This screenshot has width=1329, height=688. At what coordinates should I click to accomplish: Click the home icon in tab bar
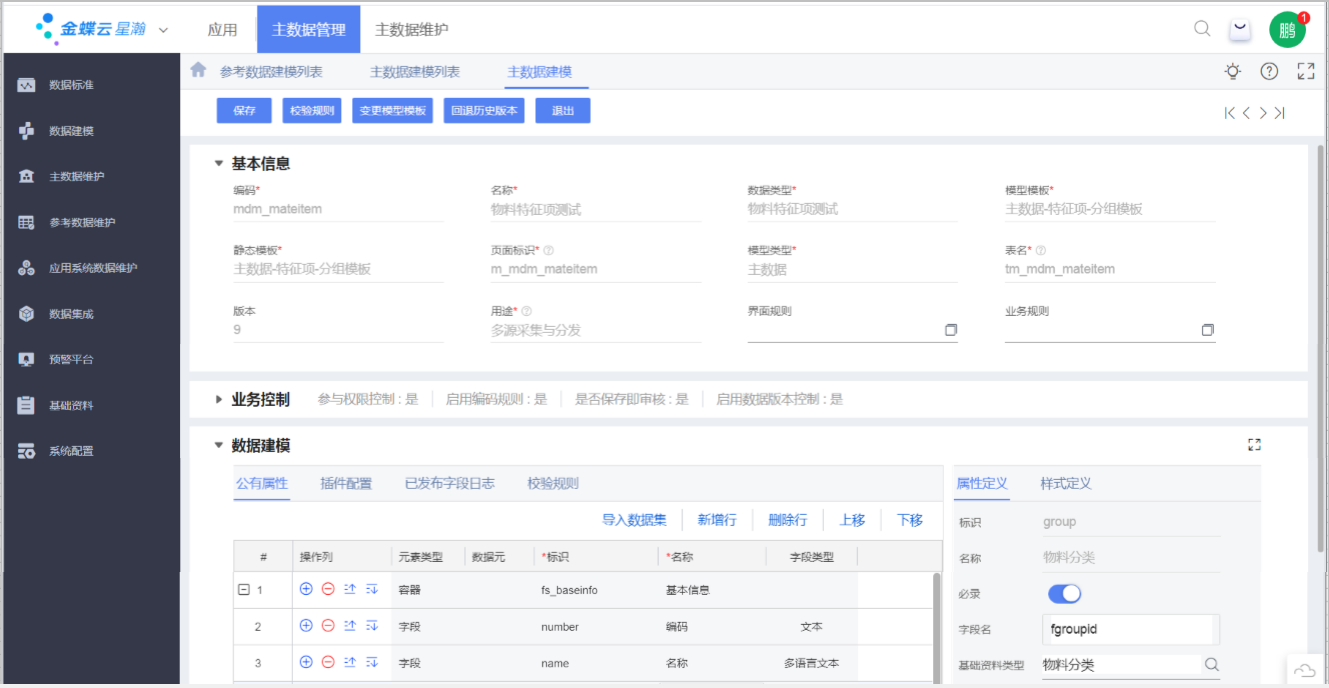point(198,70)
